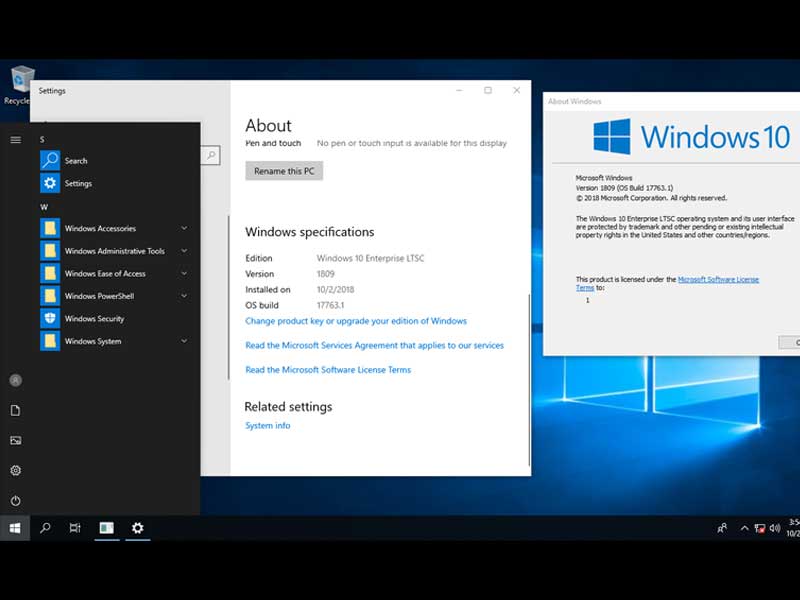Click the Power icon in Start menu
The image size is (800, 600).
pyautogui.click(x=15, y=500)
